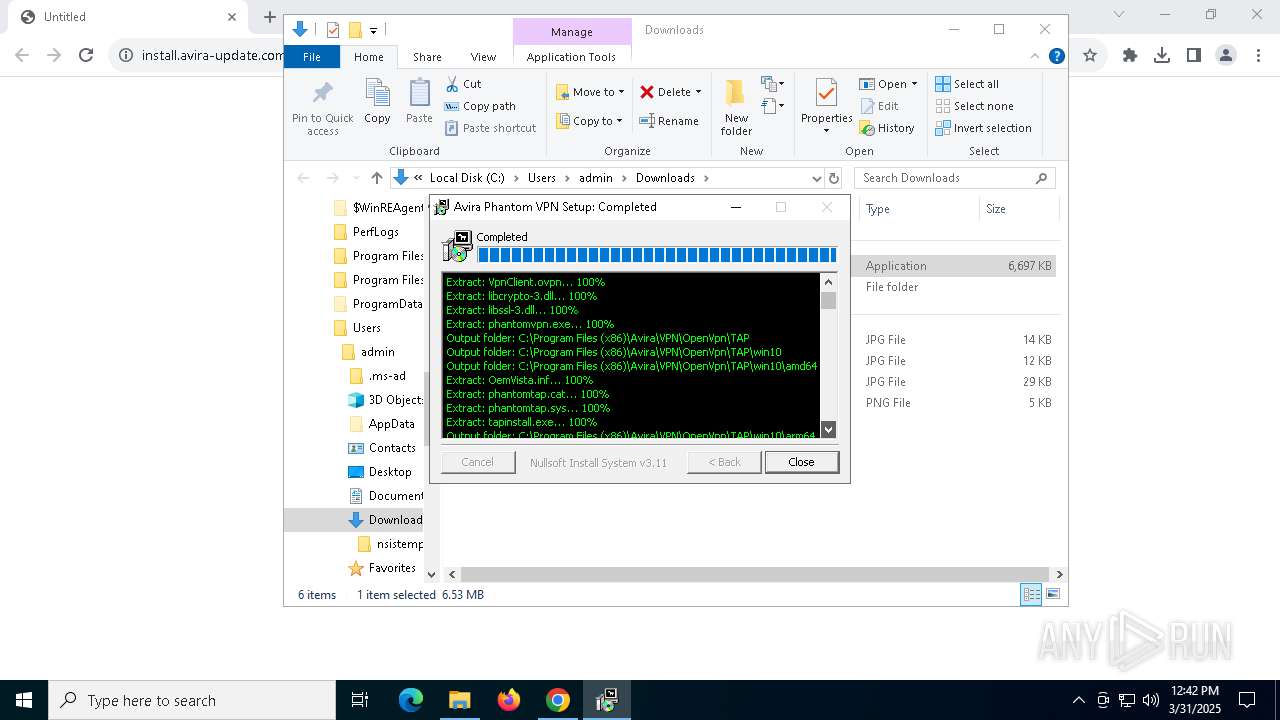This screenshot has width=1280, height=720.
Task: Click the Cut scissors icon
Action: click(452, 84)
